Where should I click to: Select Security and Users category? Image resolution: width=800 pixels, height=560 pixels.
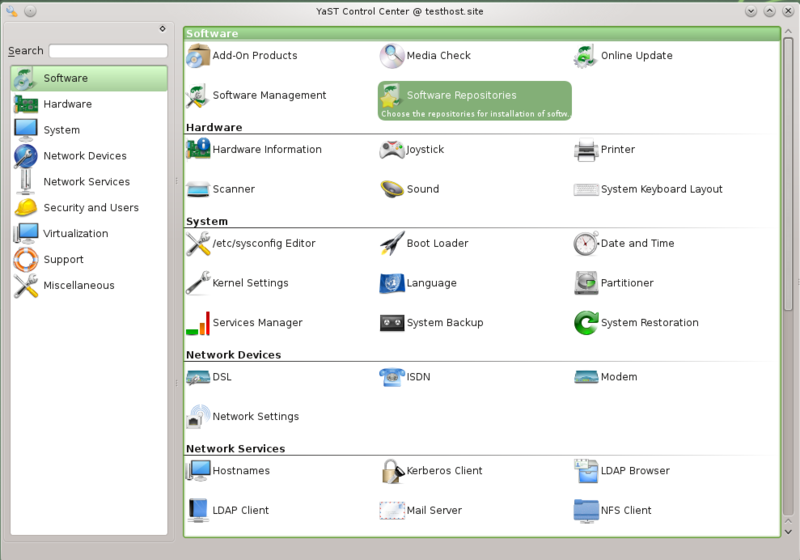(x=89, y=208)
